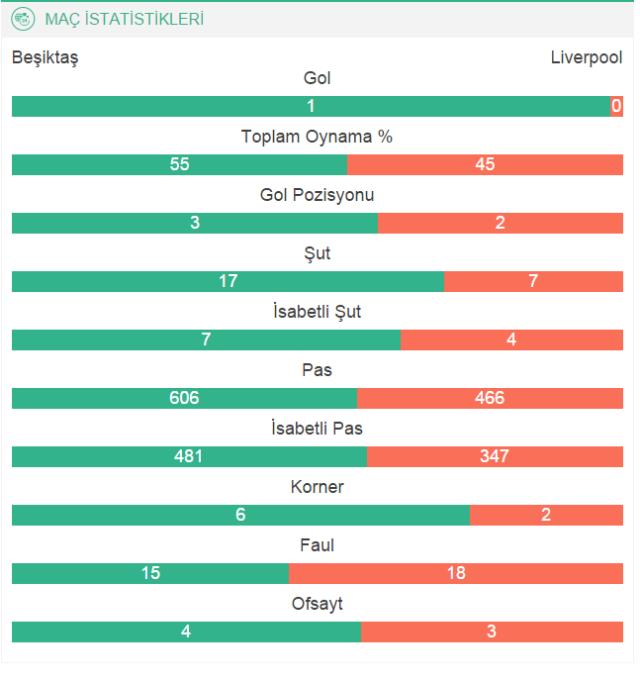Select the green possession bar showing 55
The image size is (640, 679).
click(x=179, y=165)
